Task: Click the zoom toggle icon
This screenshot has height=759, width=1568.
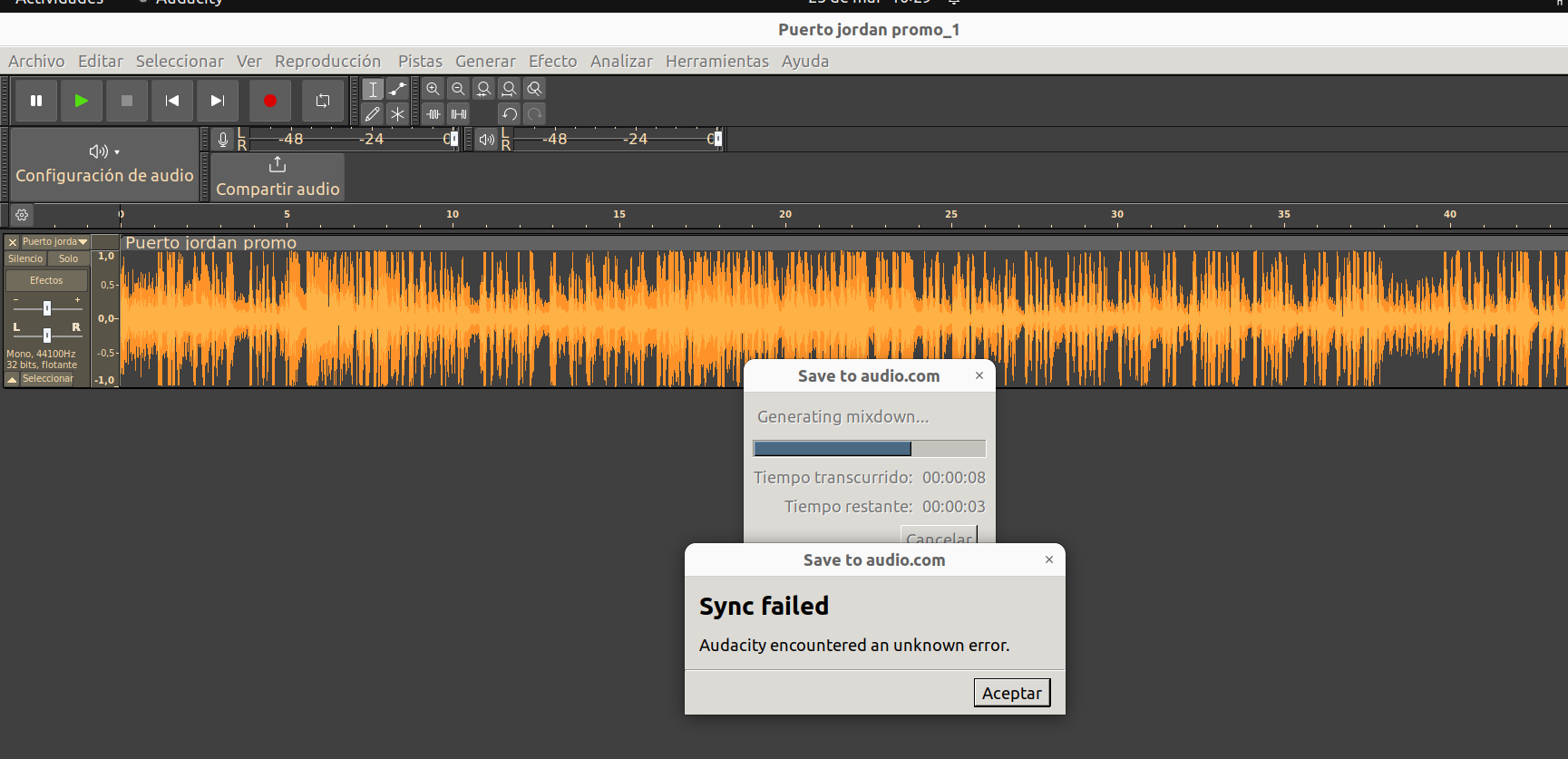Action: [535, 89]
